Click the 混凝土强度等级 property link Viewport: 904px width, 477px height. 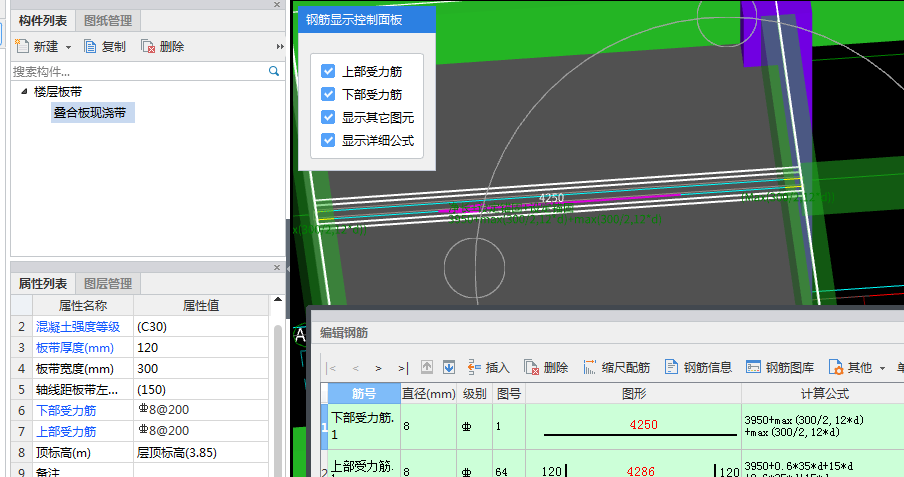[x=78, y=326]
